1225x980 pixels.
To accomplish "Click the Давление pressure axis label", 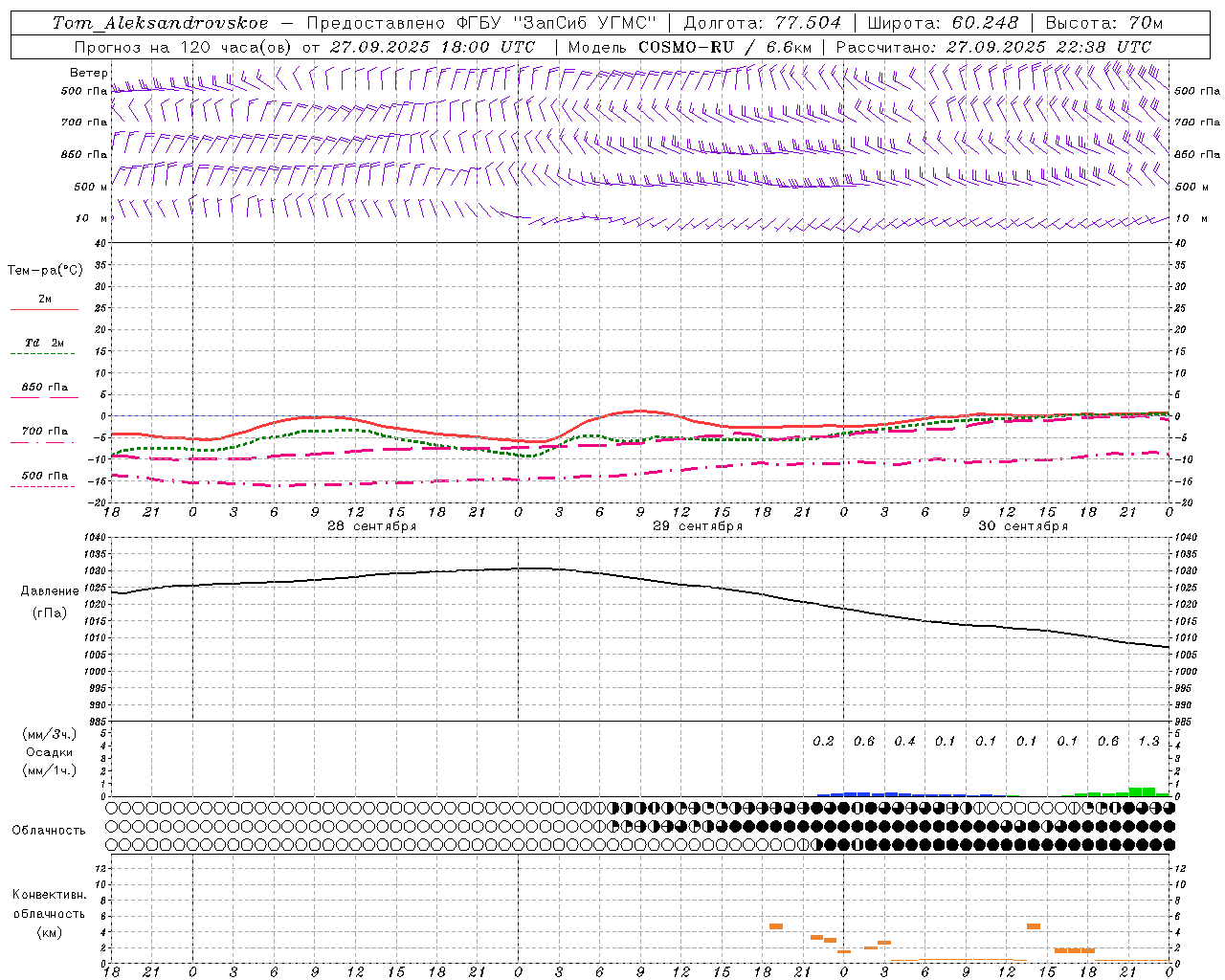I will (44, 591).
